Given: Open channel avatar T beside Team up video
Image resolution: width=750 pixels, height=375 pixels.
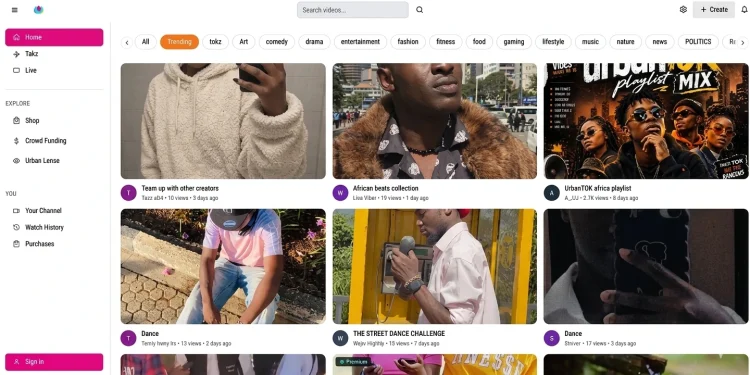Looking at the screenshot, I should [x=128, y=193].
